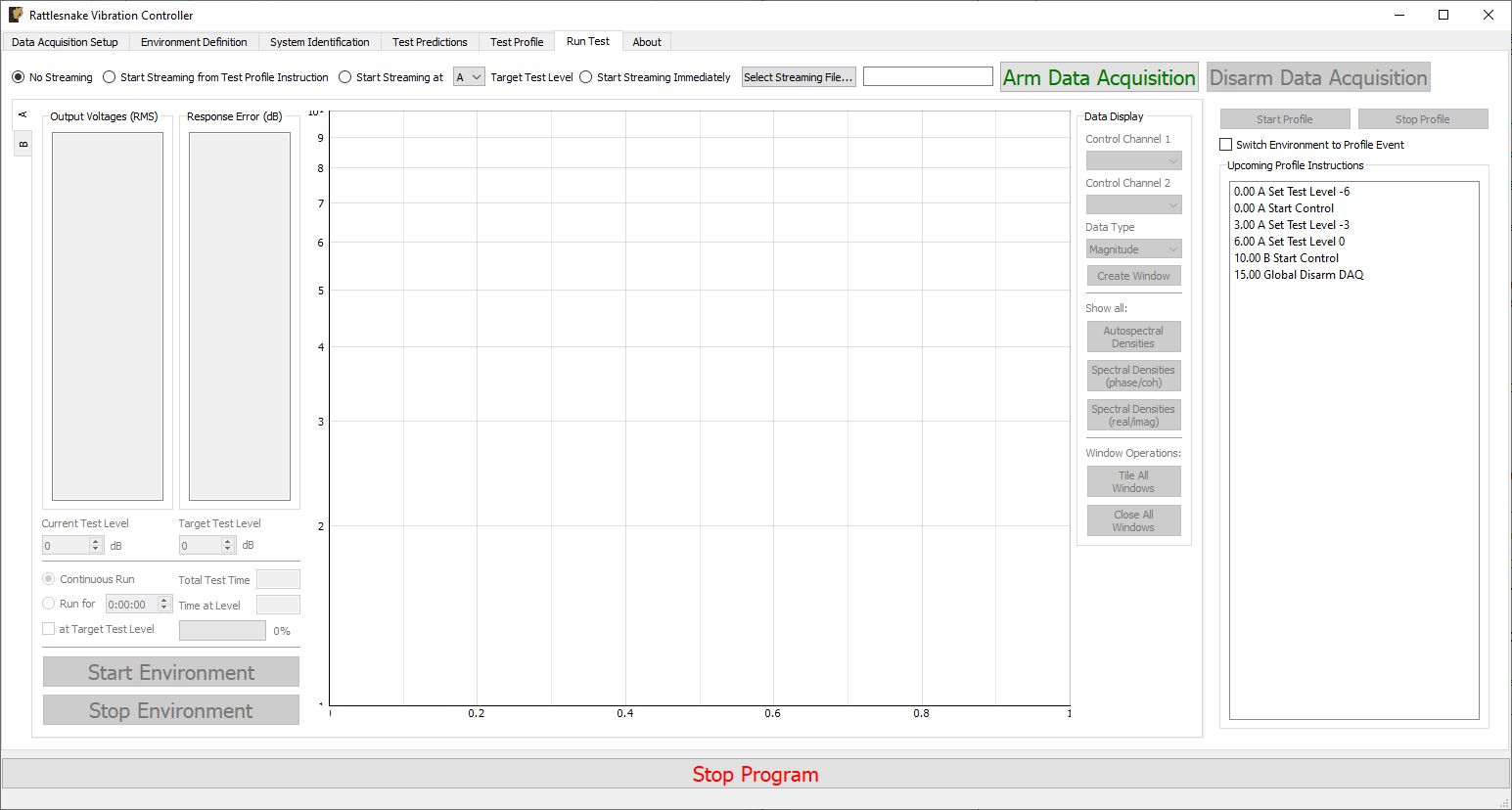Choose Run for instead of Continuous Run
Viewport: 1512px width, 810px height.
point(48,603)
